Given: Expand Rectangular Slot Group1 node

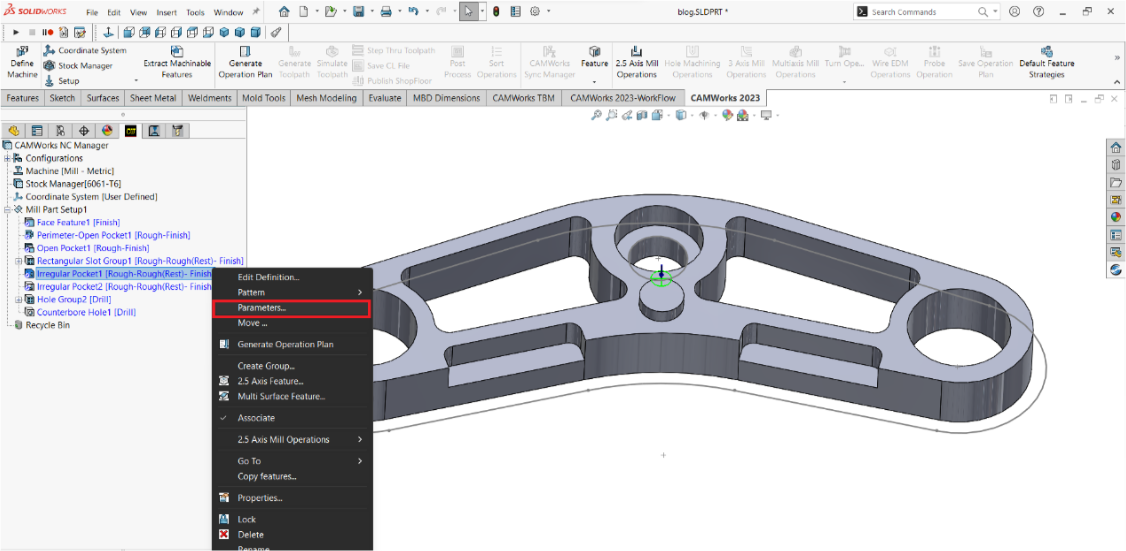Looking at the screenshot, I should [19, 261].
